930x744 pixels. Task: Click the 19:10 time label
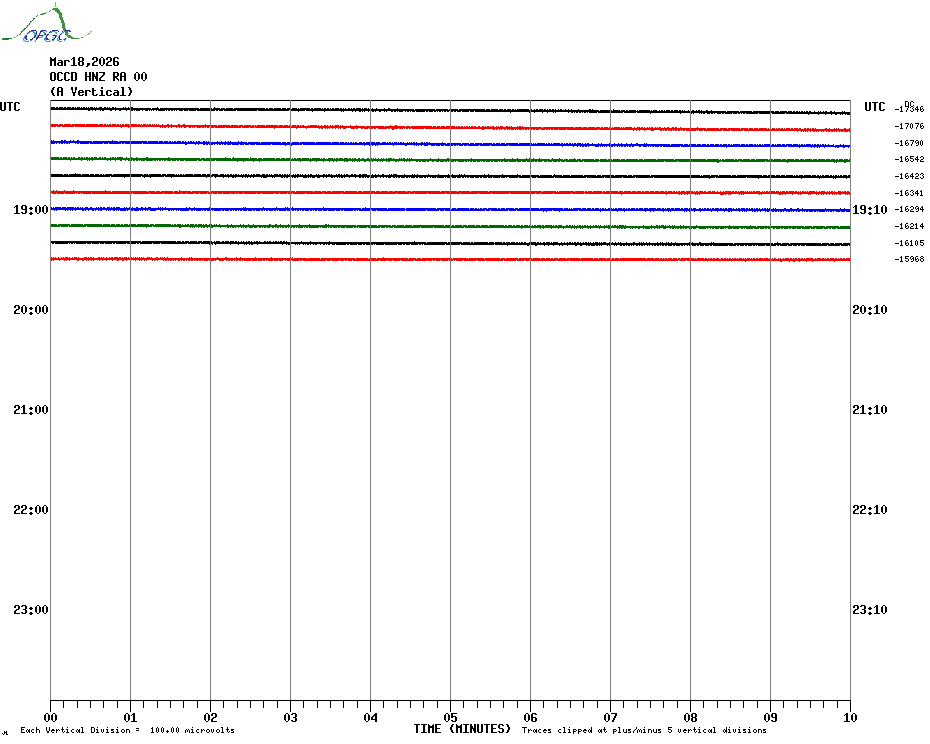tap(870, 209)
